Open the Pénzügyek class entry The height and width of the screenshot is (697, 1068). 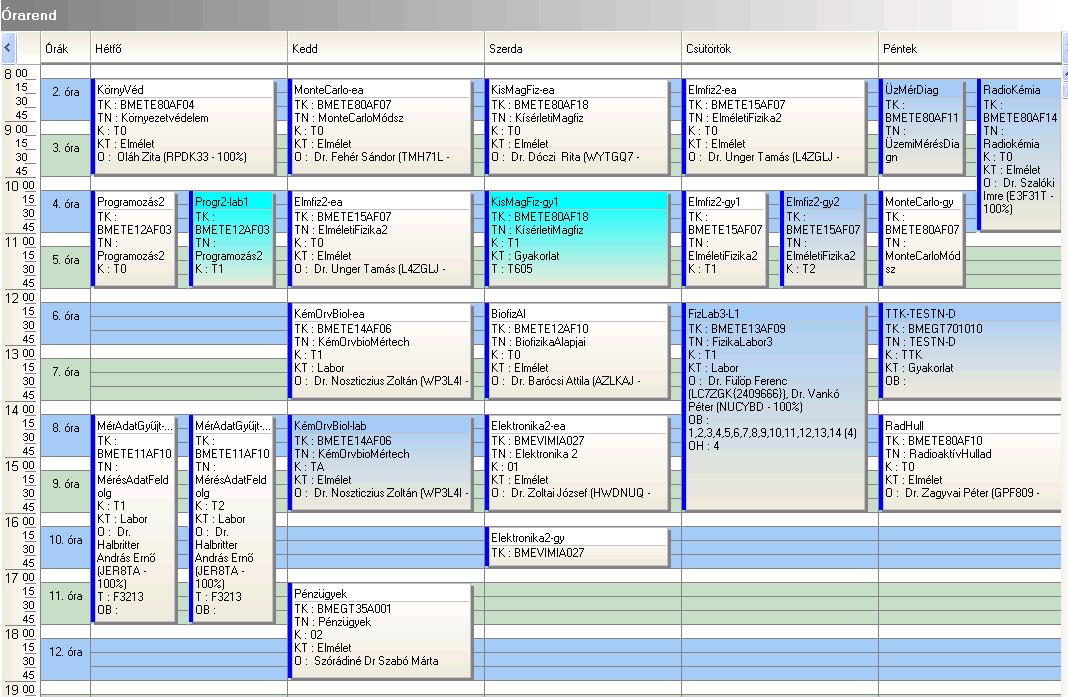click(x=380, y=631)
